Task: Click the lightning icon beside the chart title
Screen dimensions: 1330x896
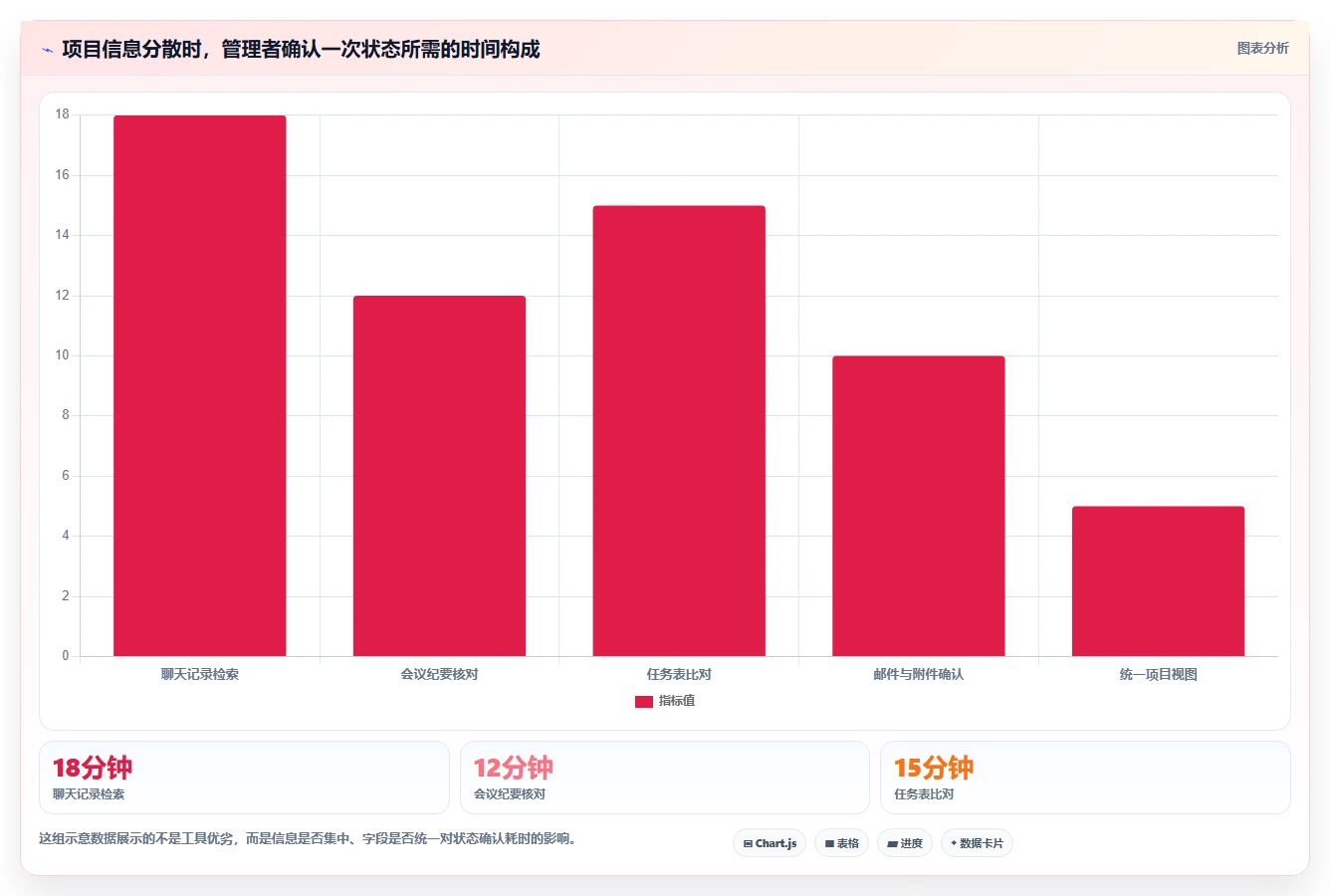Action: pos(47,50)
